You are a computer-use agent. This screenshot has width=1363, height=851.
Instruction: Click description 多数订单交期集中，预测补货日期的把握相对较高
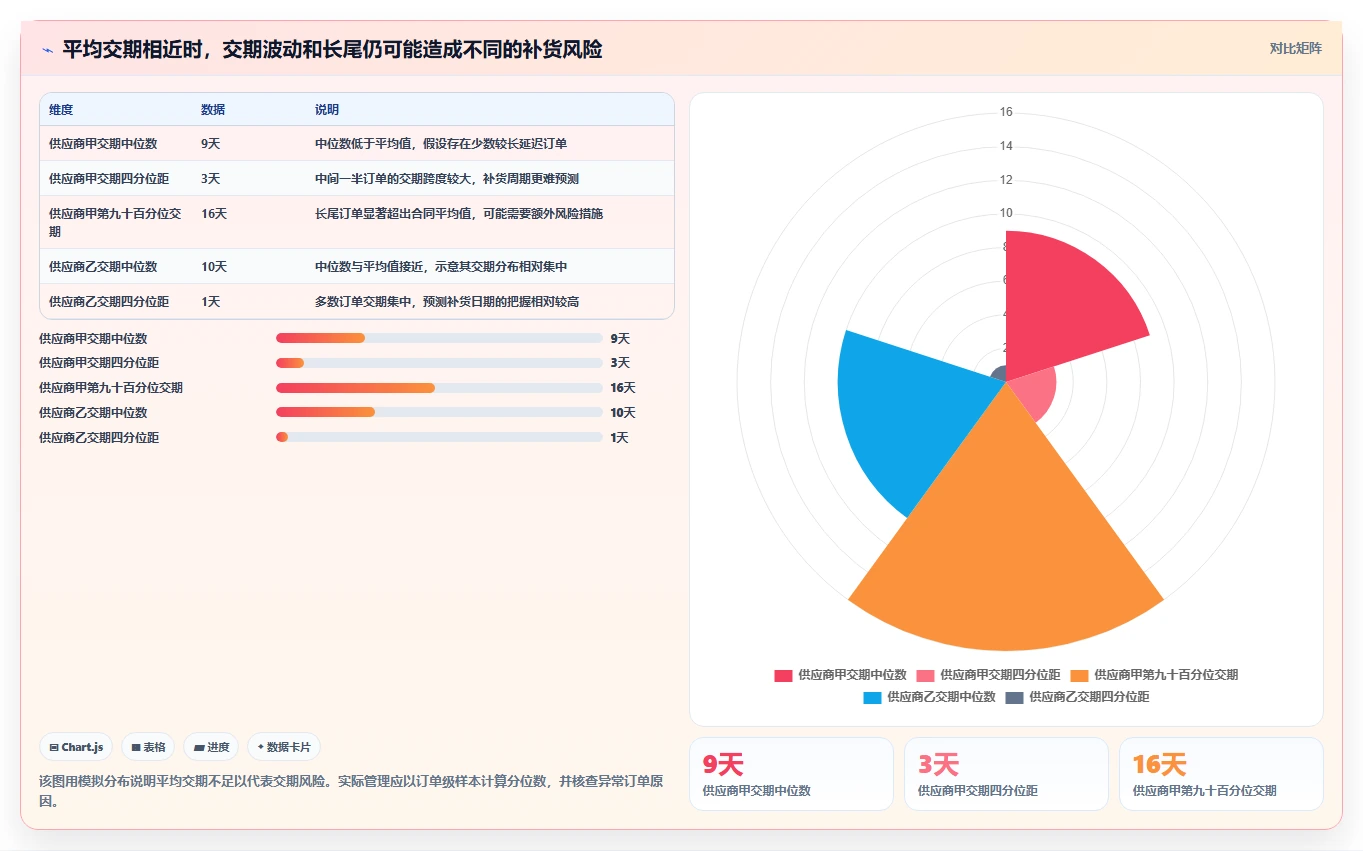pos(447,302)
